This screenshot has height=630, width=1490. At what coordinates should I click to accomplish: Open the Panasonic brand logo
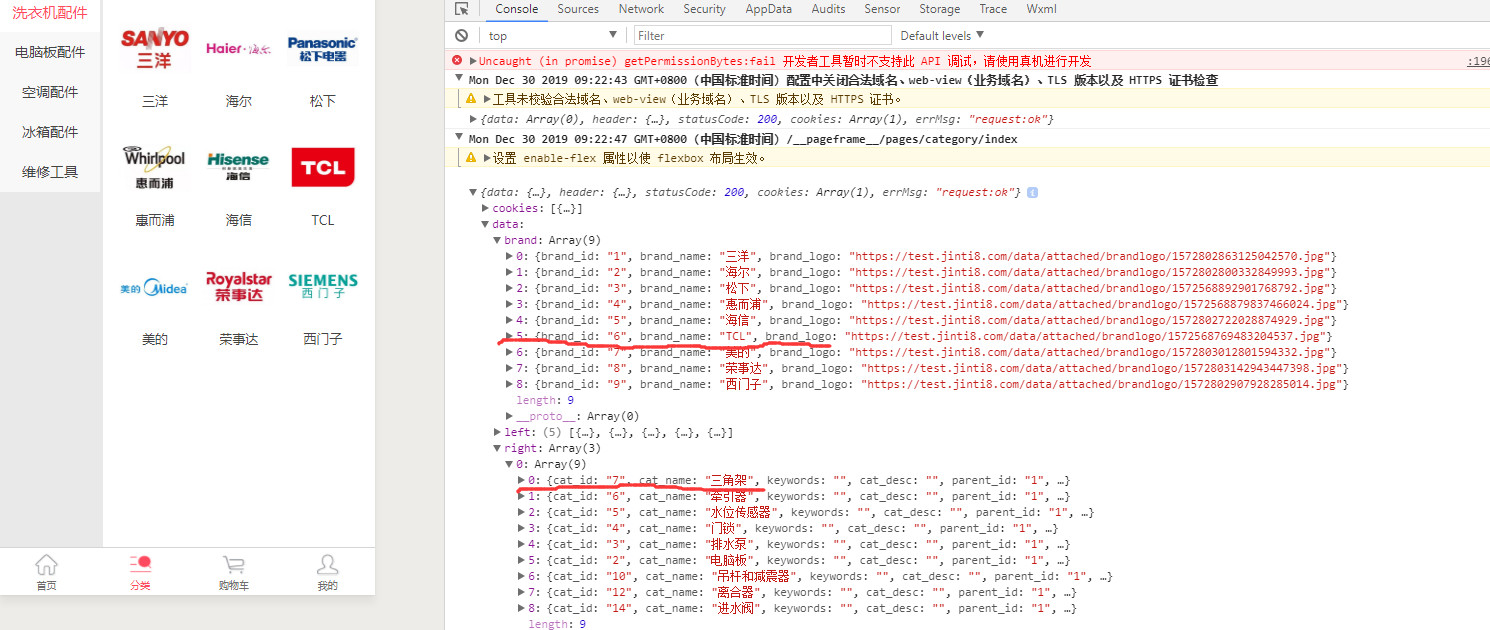pyautogui.click(x=322, y=49)
